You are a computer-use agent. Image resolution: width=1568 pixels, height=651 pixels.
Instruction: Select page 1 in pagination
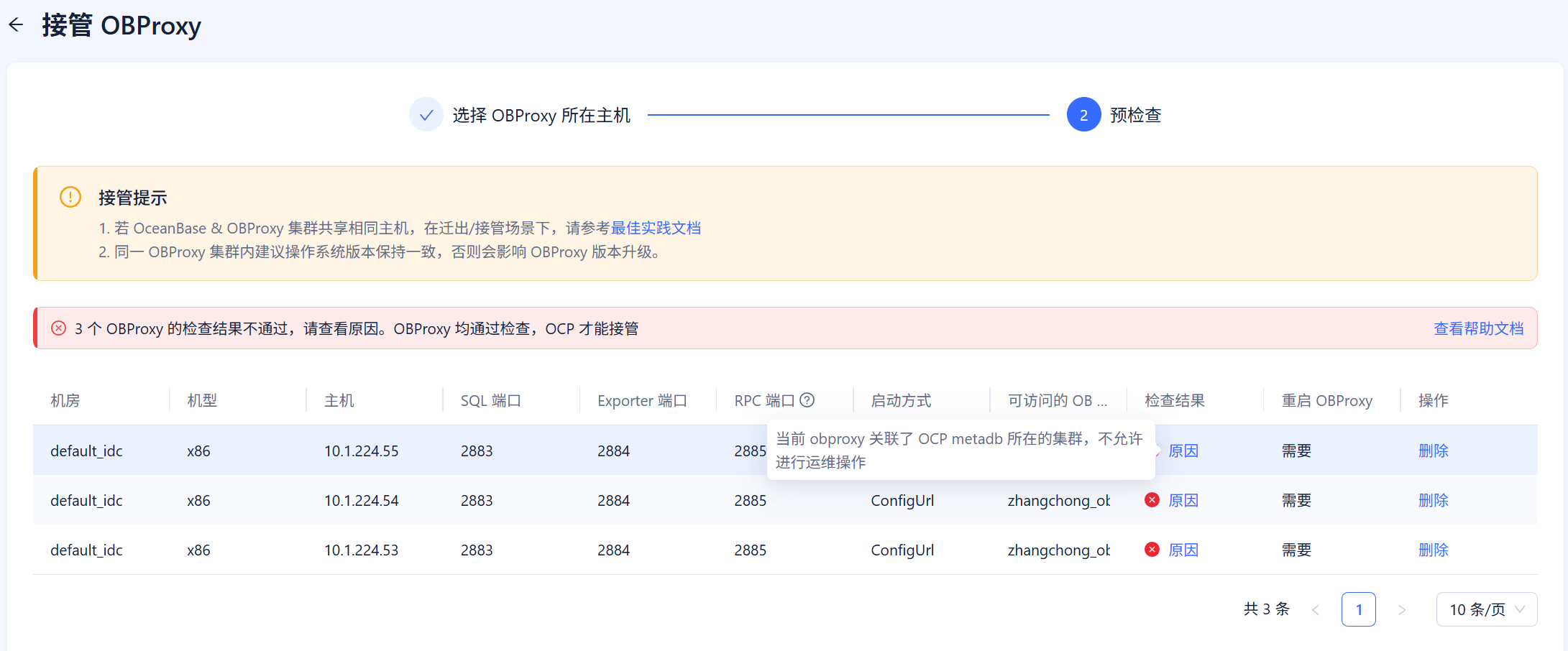coord(1358,609)
